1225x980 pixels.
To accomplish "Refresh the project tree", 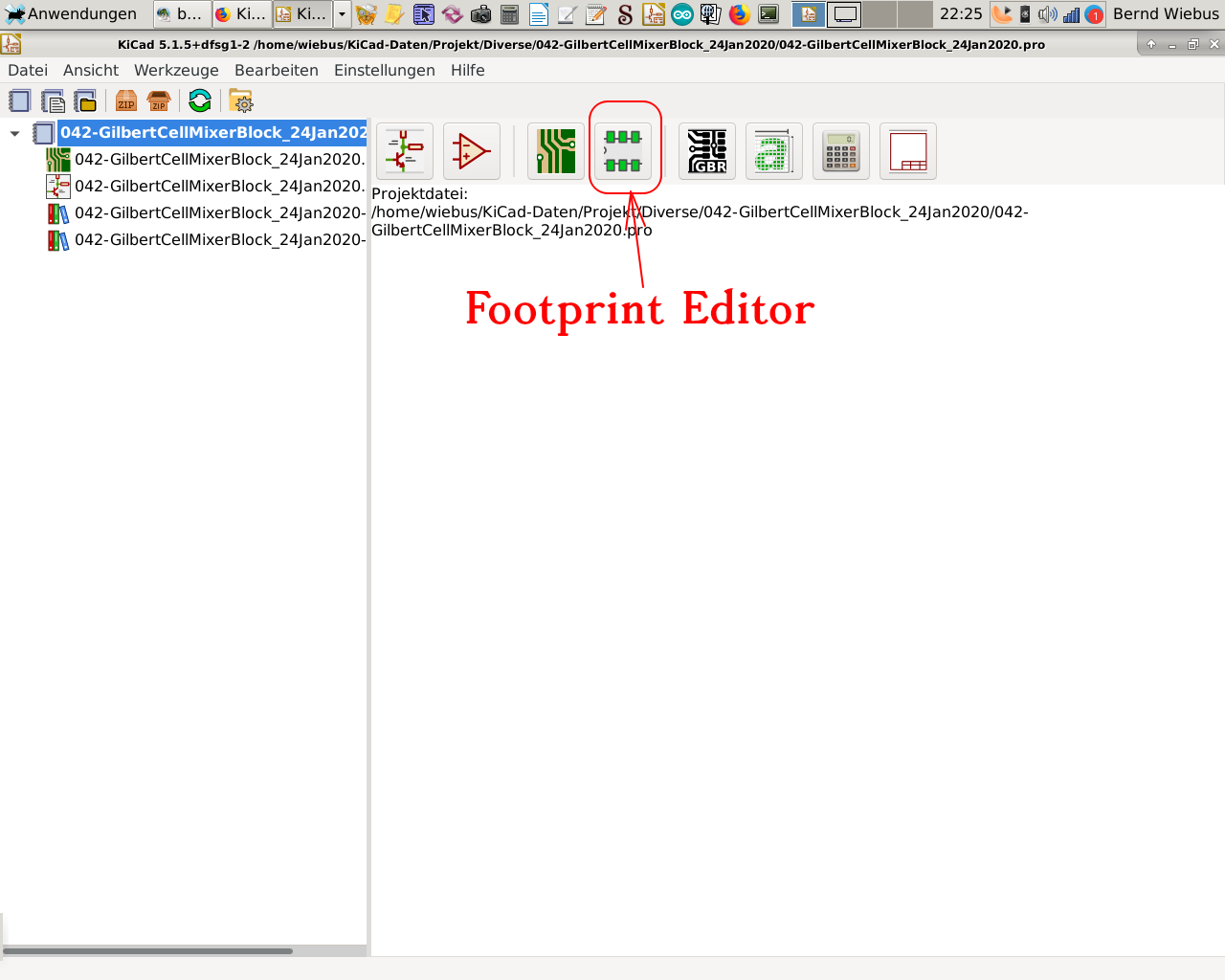I will pyautogui.click(x=200, y=101).
